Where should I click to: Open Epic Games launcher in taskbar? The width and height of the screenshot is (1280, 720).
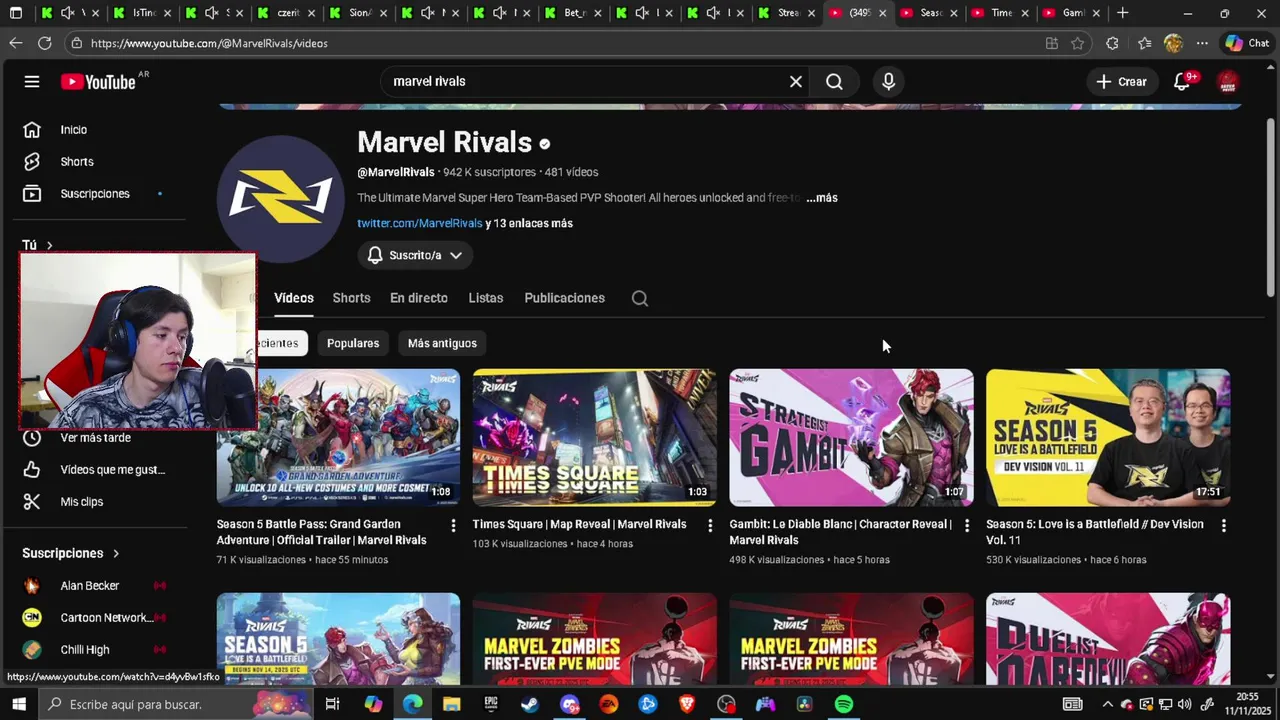click(x=491, y=704)
